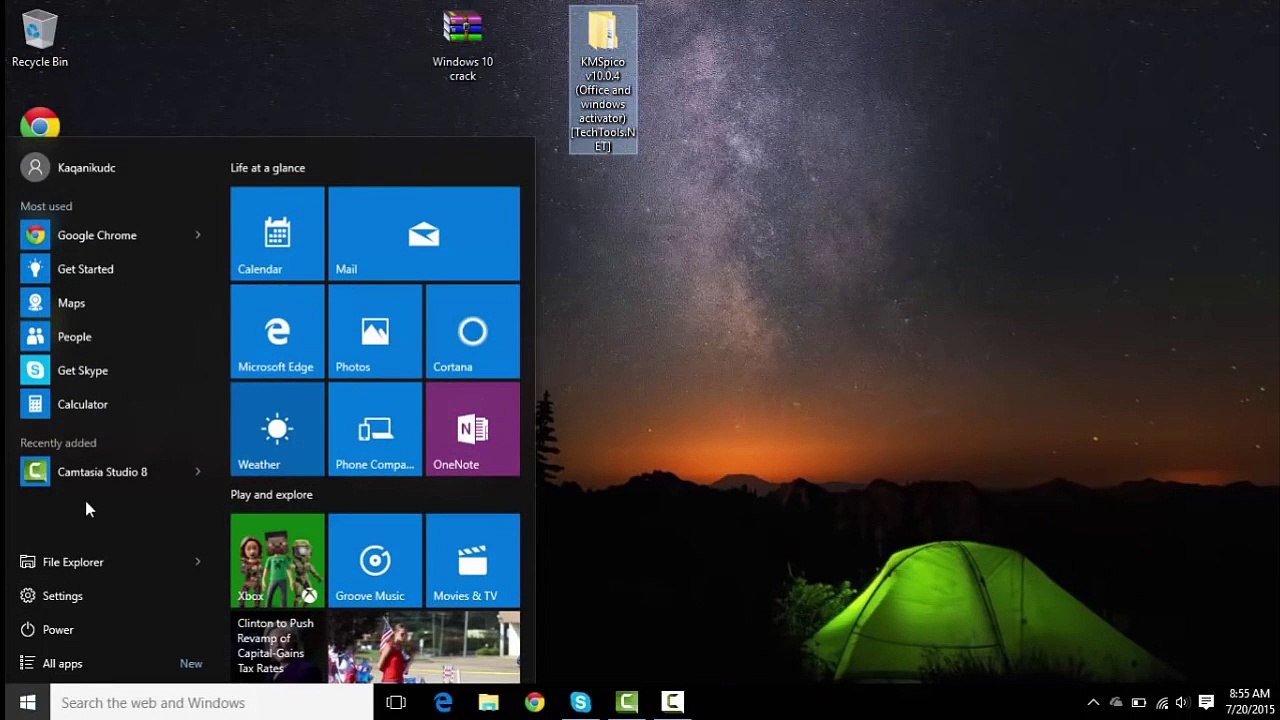Click the Windows Start button
Viewport: 1280px width, 720px height.
pyautogui.click(x=27, y=702)
